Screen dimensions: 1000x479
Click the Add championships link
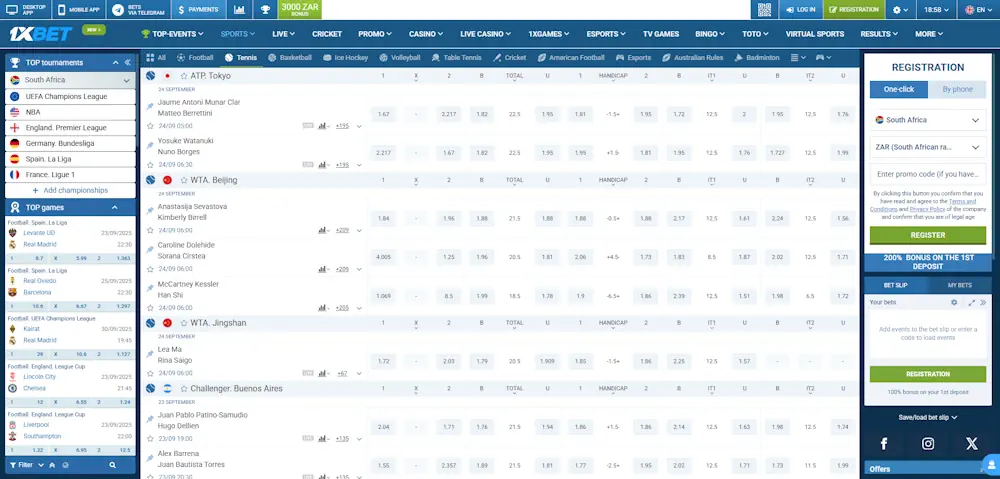tap(70, 190)
